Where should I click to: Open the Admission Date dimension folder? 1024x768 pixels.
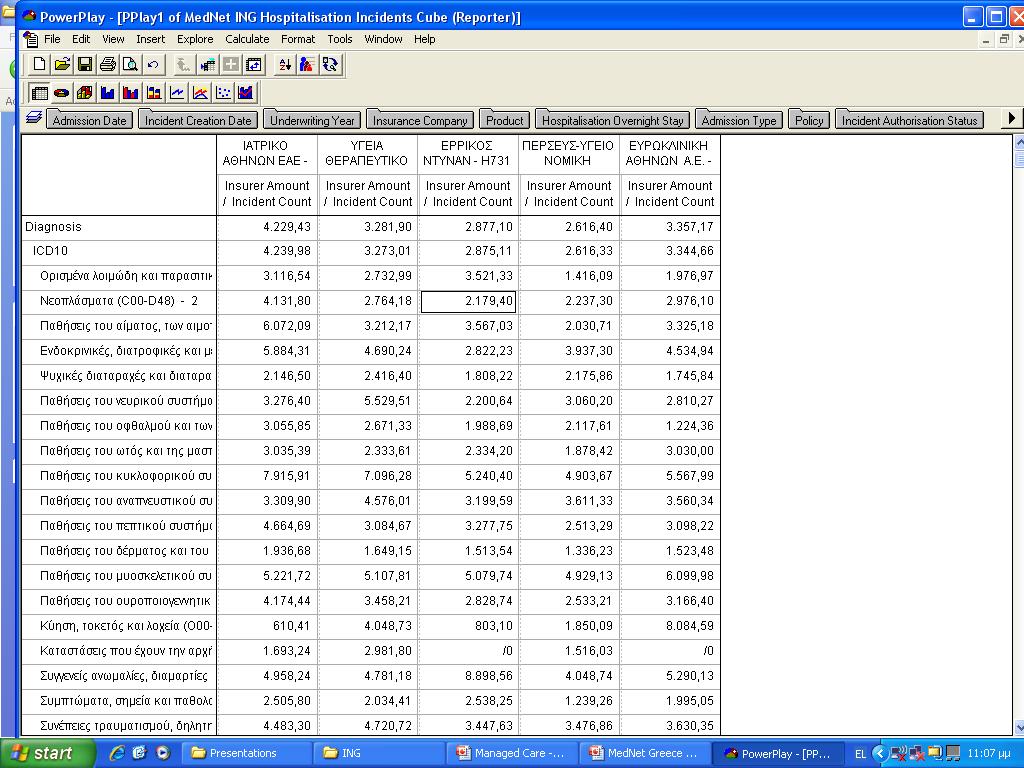point(89,120)
